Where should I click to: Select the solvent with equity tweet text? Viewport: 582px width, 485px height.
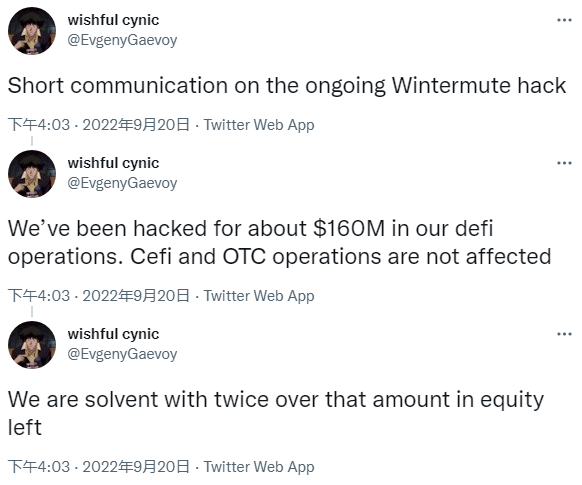pos(276,413)
